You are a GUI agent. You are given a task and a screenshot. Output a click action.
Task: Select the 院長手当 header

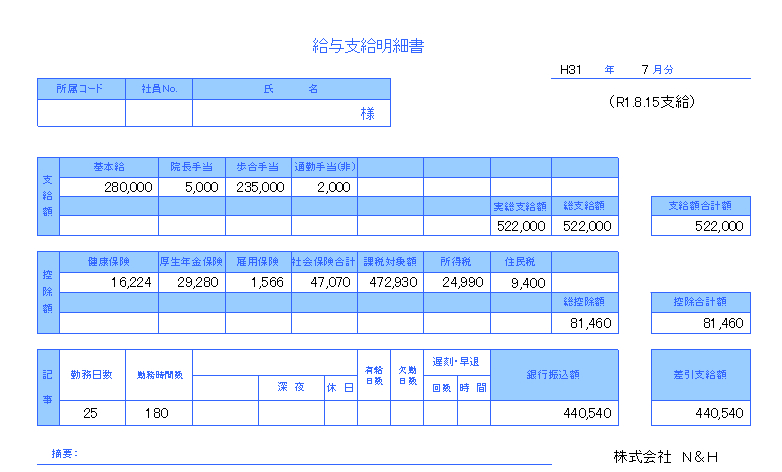(x=192, y=167)
